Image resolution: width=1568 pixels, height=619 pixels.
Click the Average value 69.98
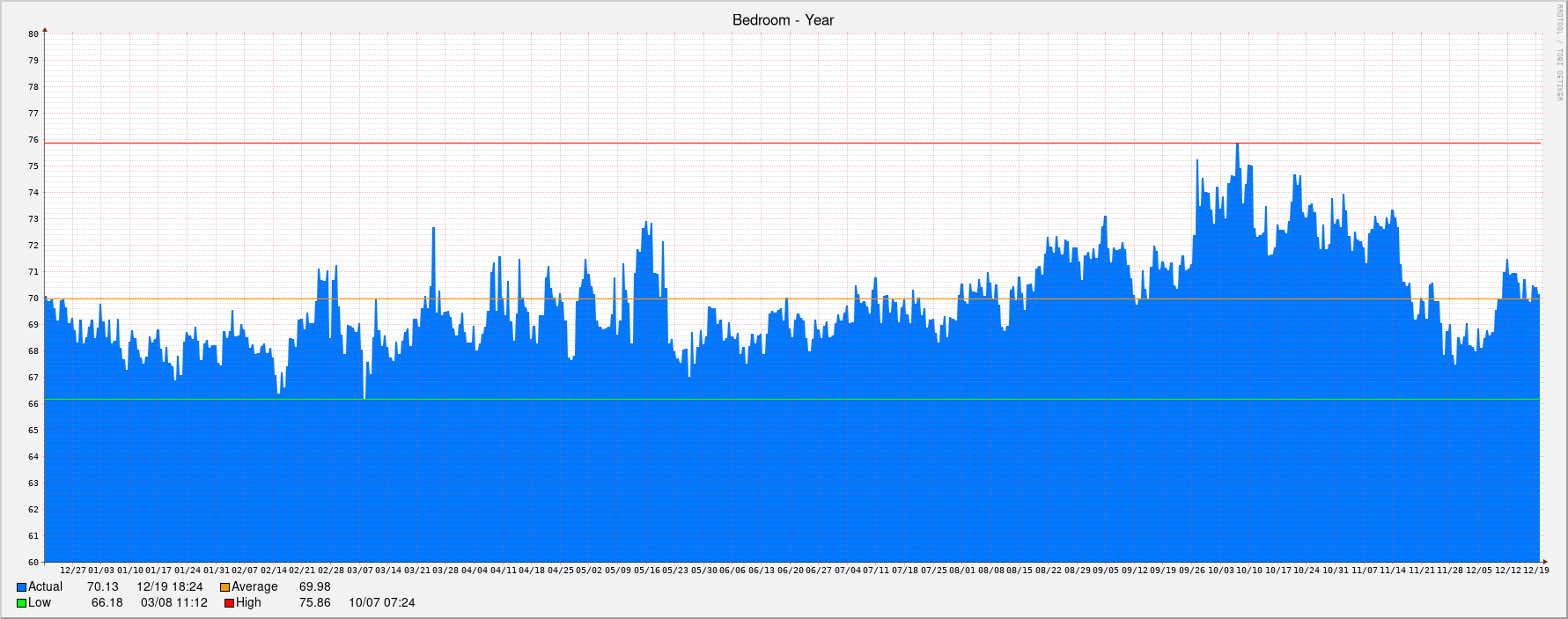(314, 587)
